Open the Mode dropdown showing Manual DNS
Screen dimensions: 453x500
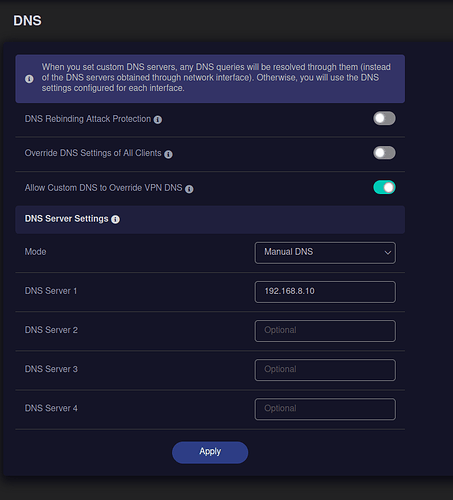[325, 253]
